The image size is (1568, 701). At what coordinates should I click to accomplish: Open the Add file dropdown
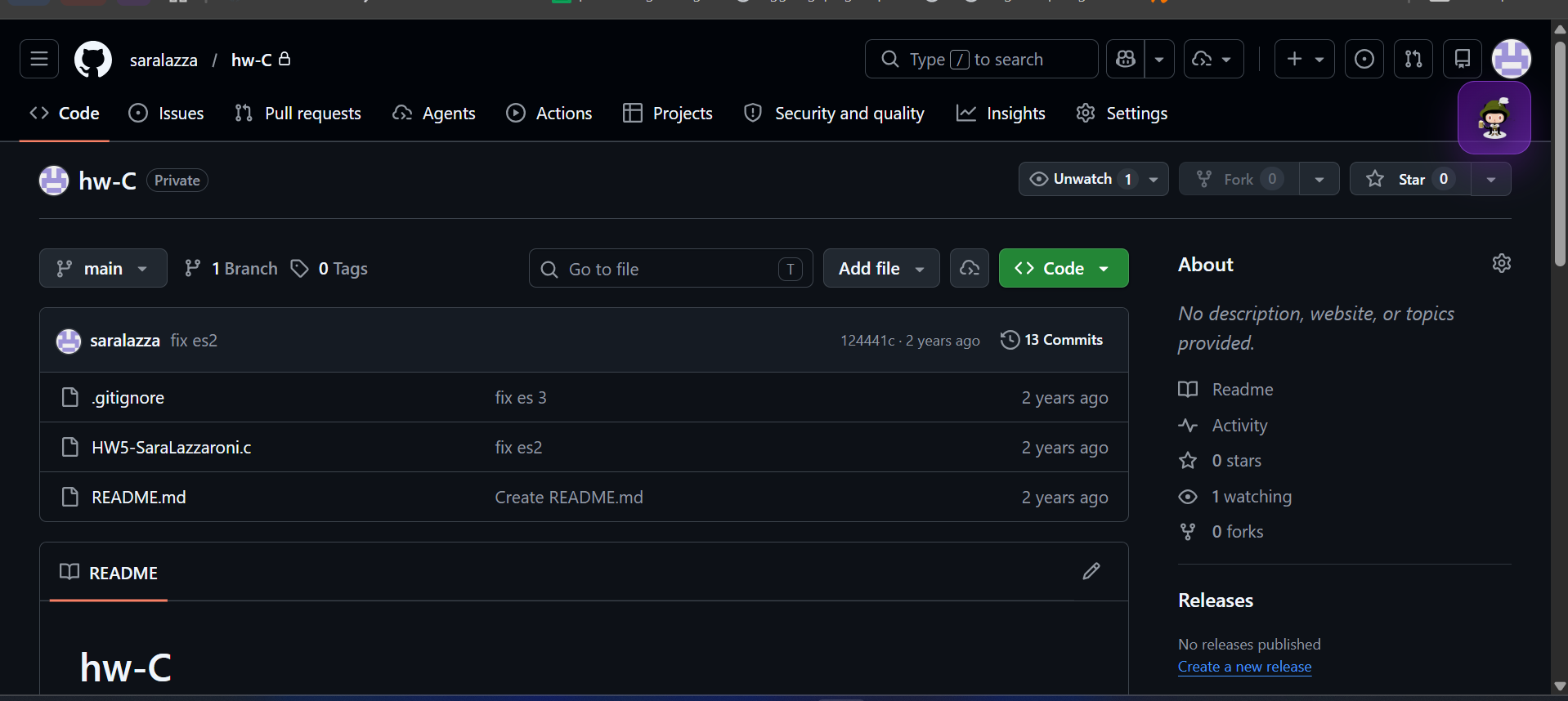pos(881,268)
